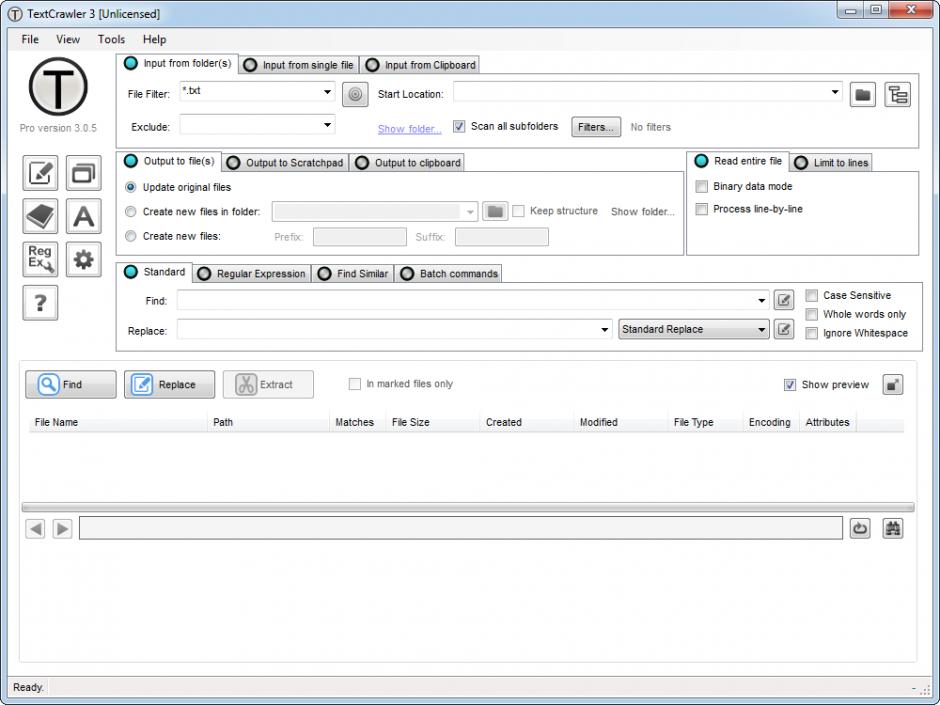Open the File menu
The width and height of the screenshot is (940, 705).
click(x=30, y=40)
